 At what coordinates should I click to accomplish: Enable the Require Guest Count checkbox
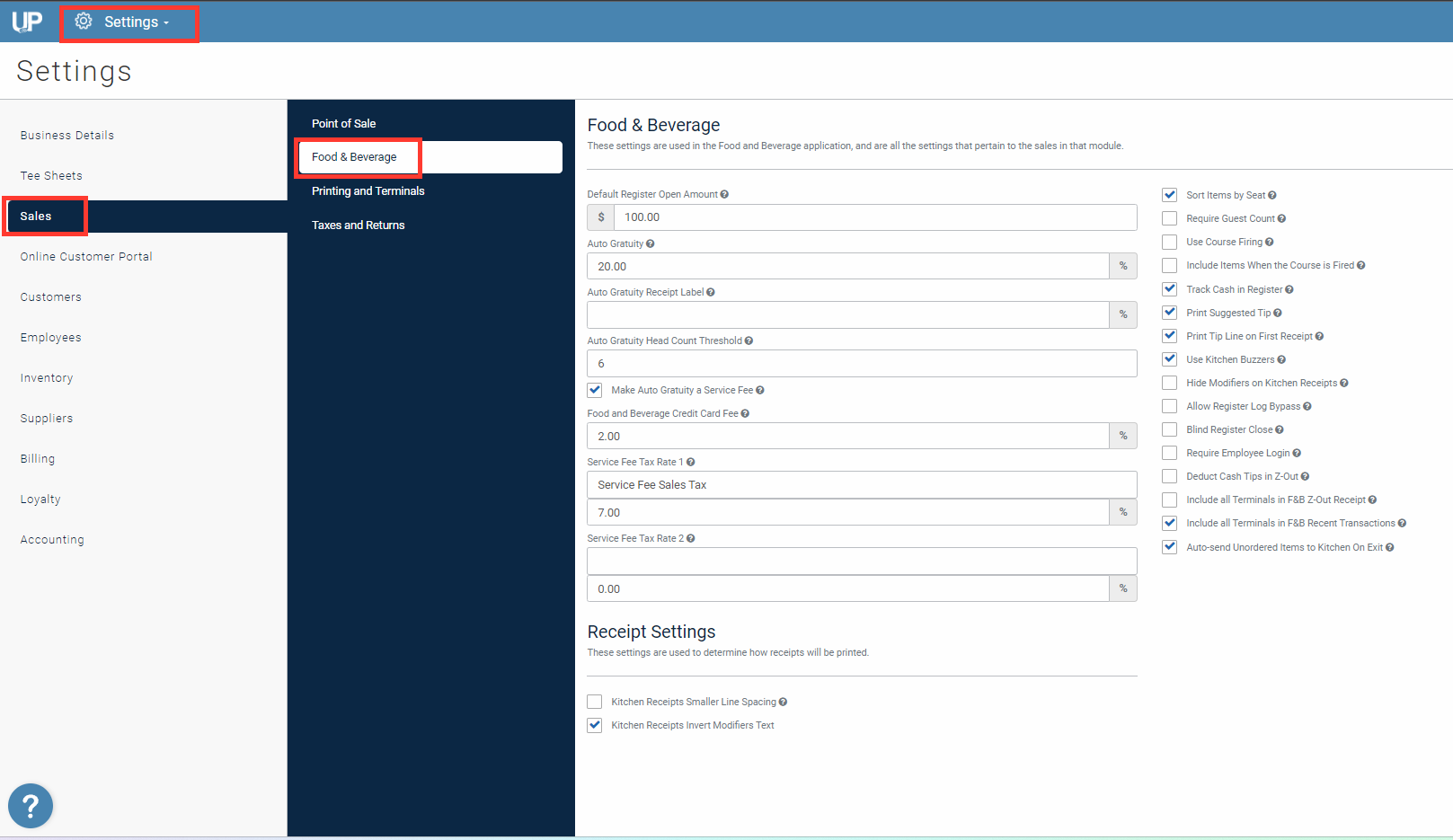point(1169,218)
